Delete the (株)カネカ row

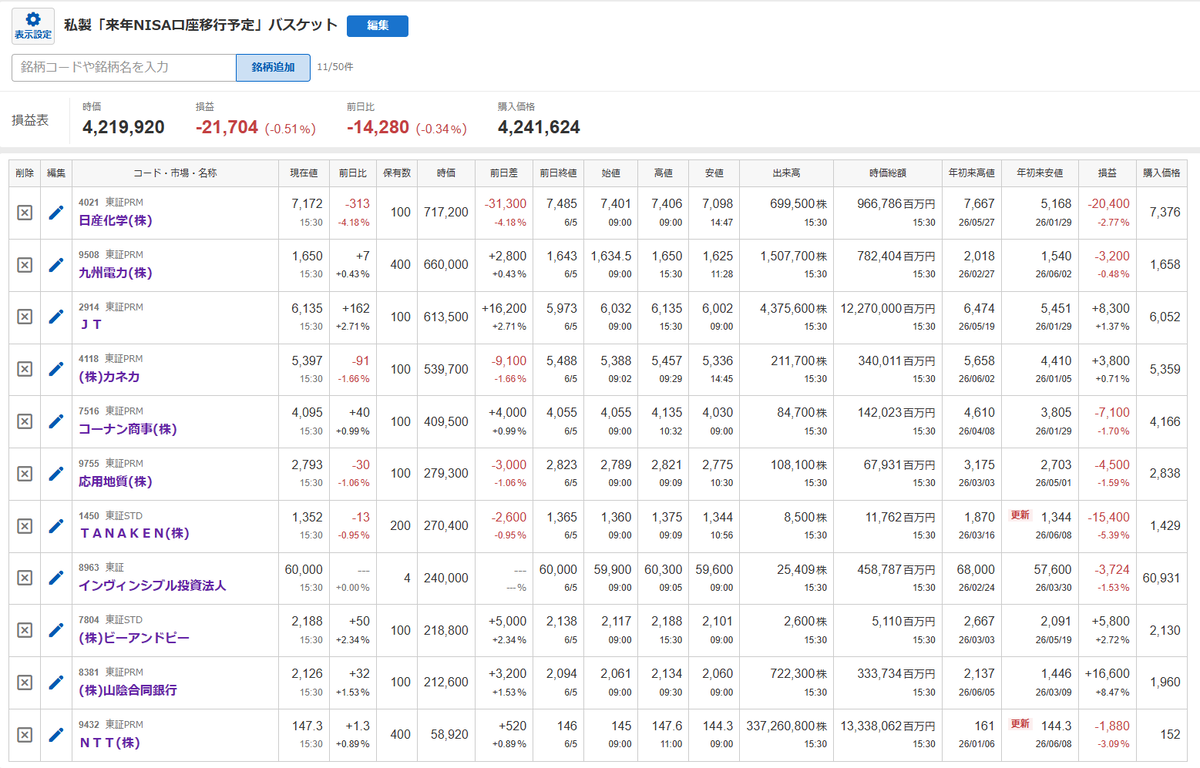25,369
